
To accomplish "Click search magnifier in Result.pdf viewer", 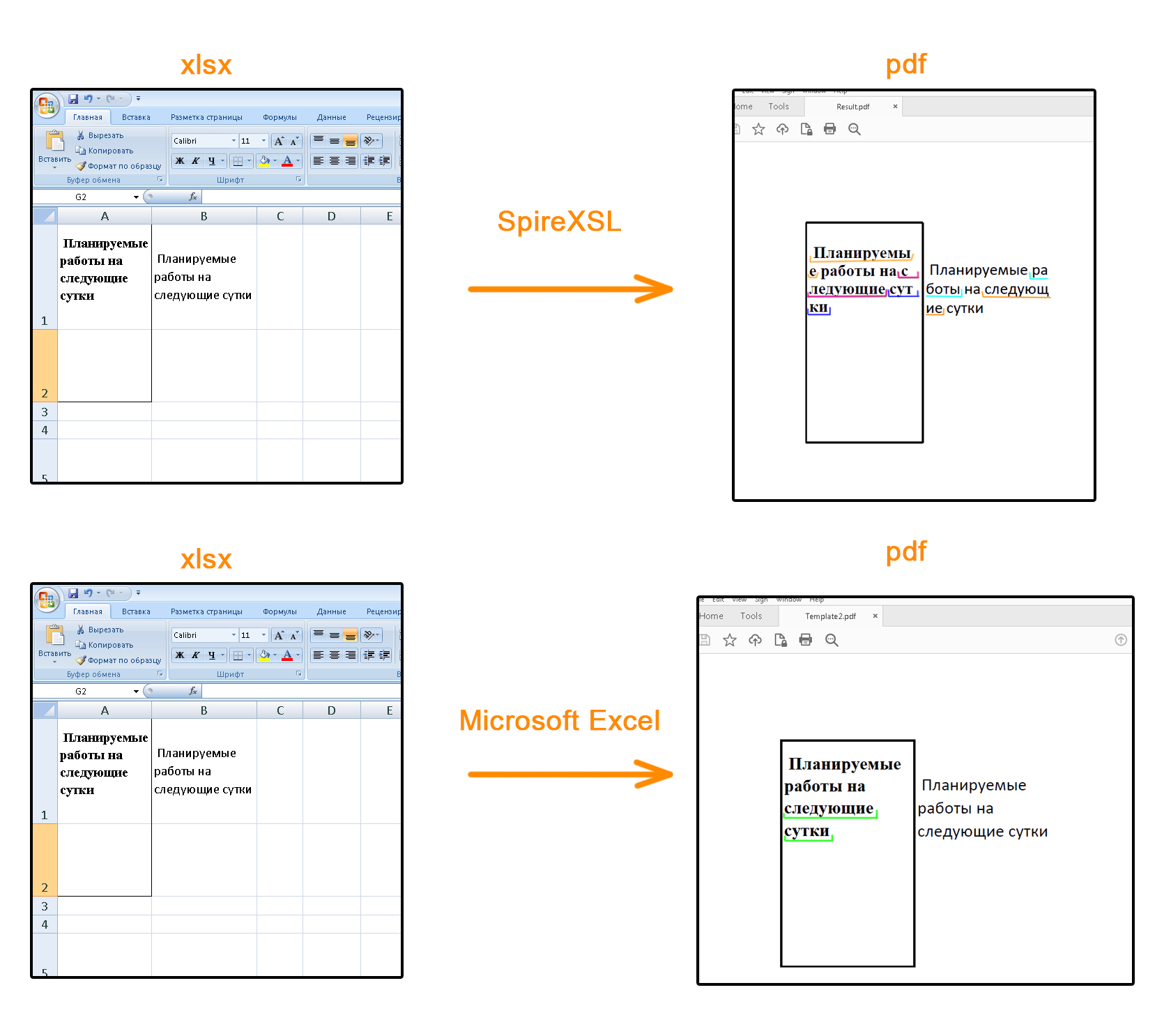I will (854, 129).
